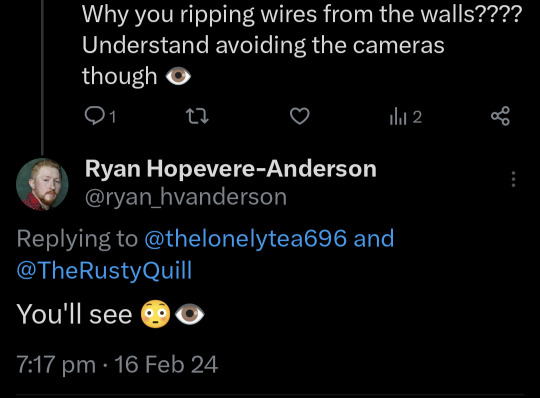Open the @thelonelytea696 mention link
The width and height of the screenshot is (540, 398).
point(246,238)
